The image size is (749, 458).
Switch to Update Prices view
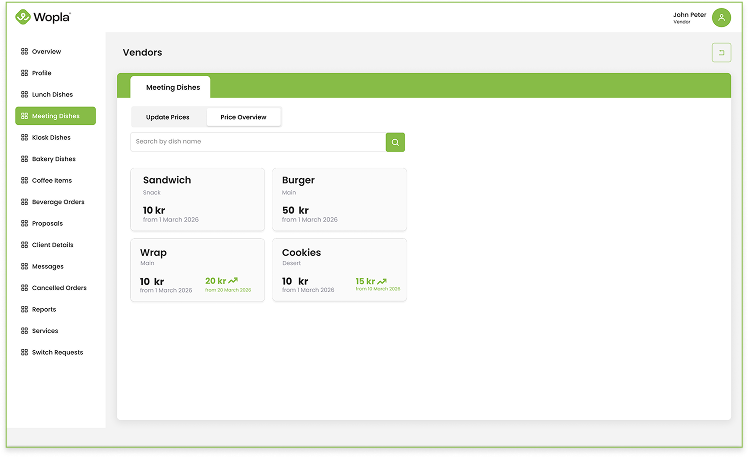(x=168, y=117)
